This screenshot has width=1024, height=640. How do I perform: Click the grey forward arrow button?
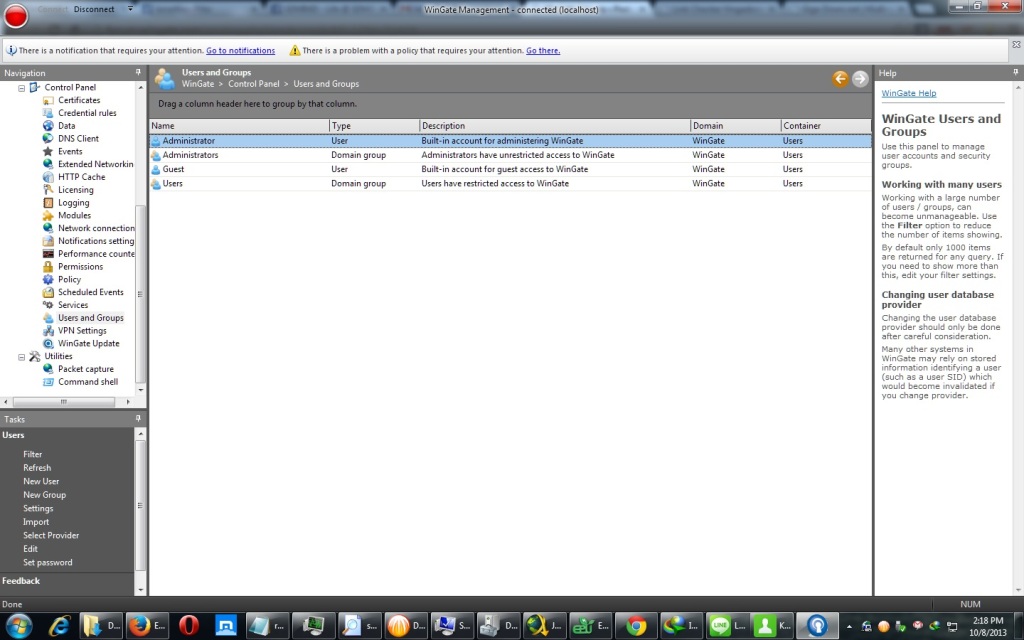click(x=860, y=78)
